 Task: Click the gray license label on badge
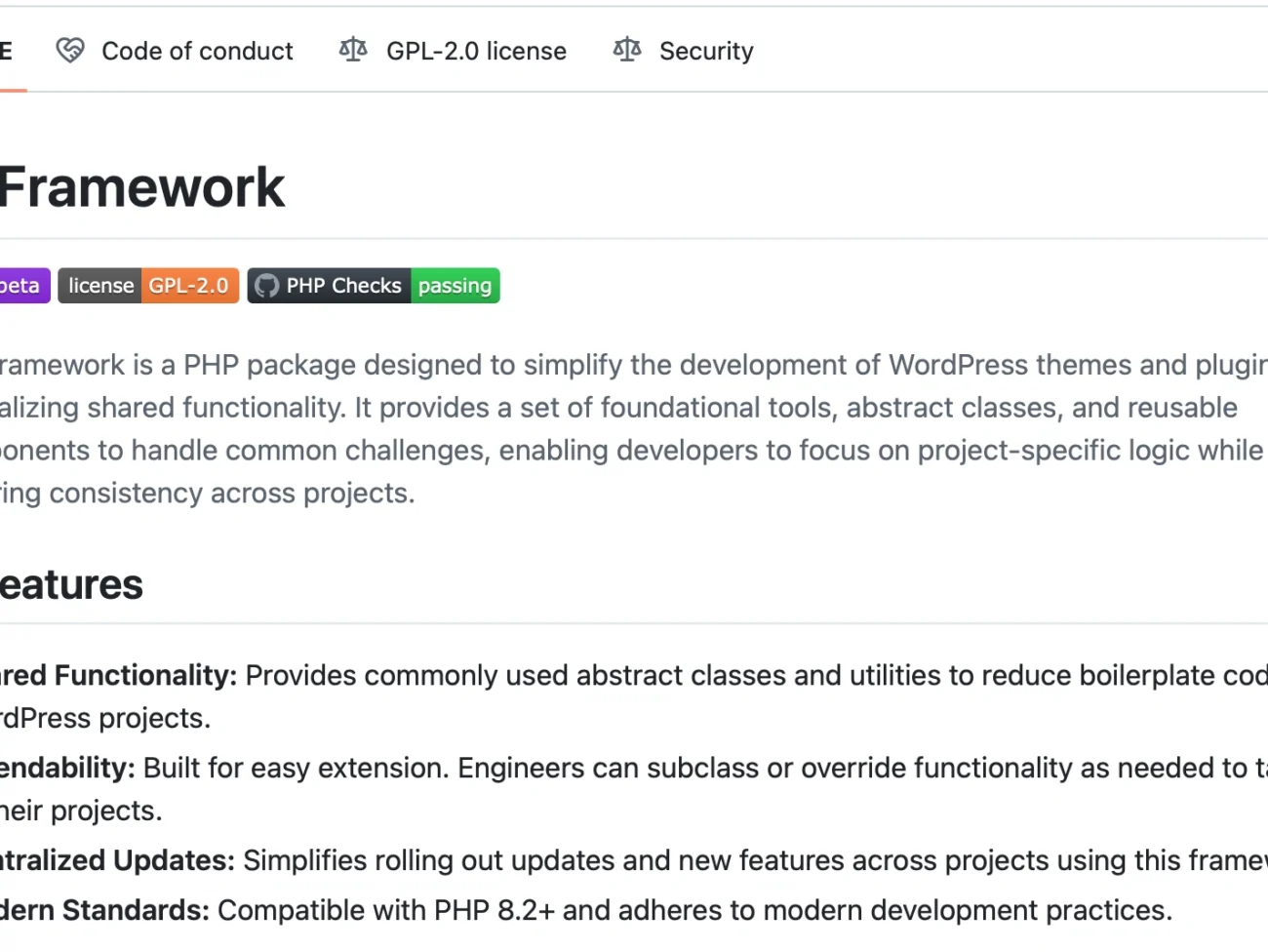(x=100, y=286)
